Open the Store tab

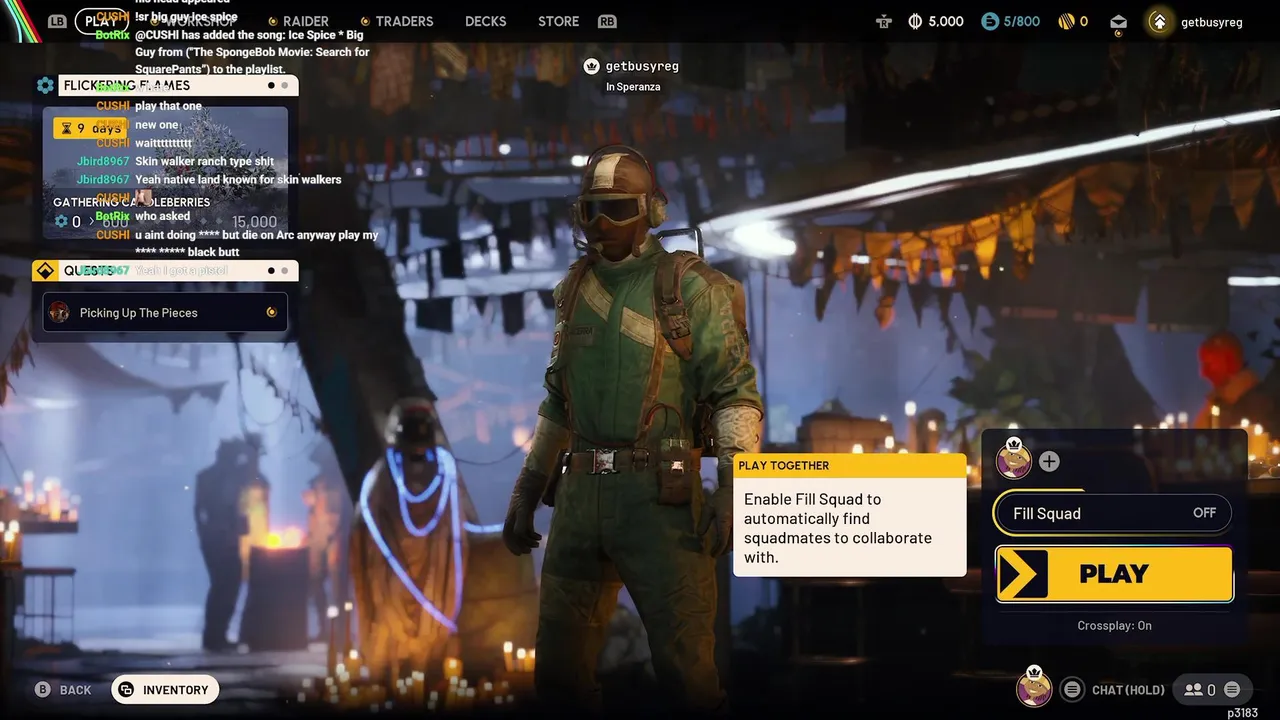558,21
